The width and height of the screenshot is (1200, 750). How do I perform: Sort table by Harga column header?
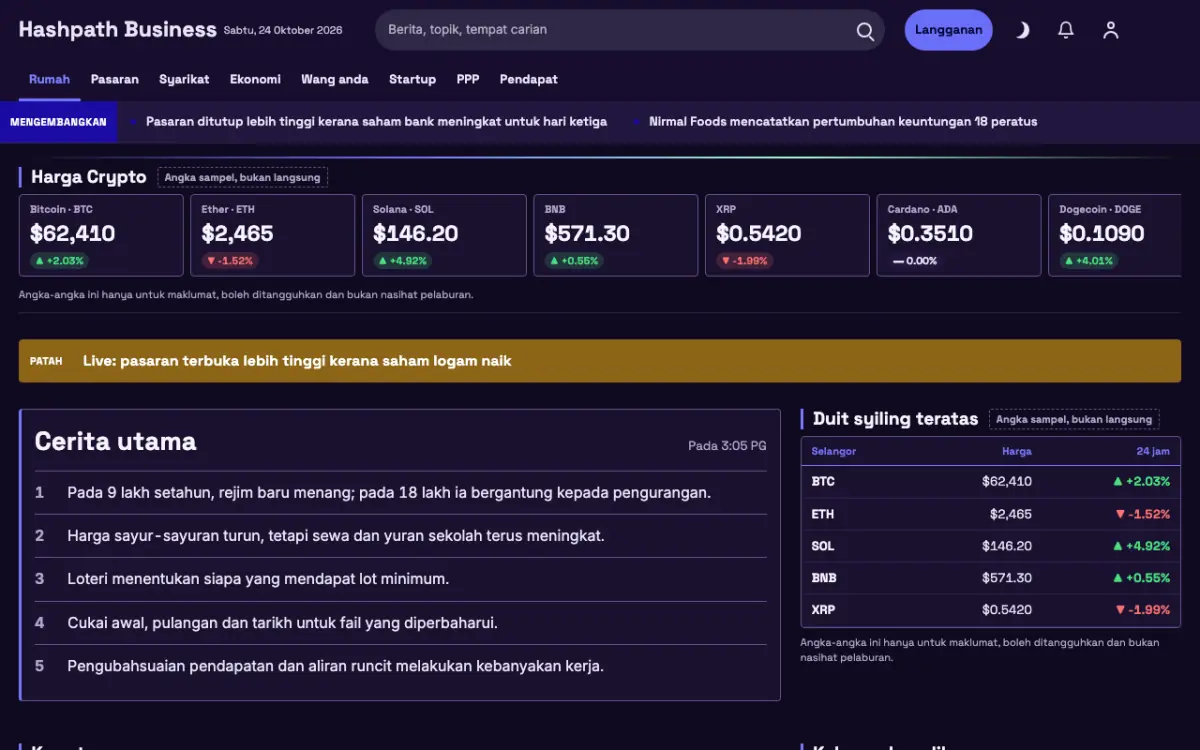(1017, 451)
